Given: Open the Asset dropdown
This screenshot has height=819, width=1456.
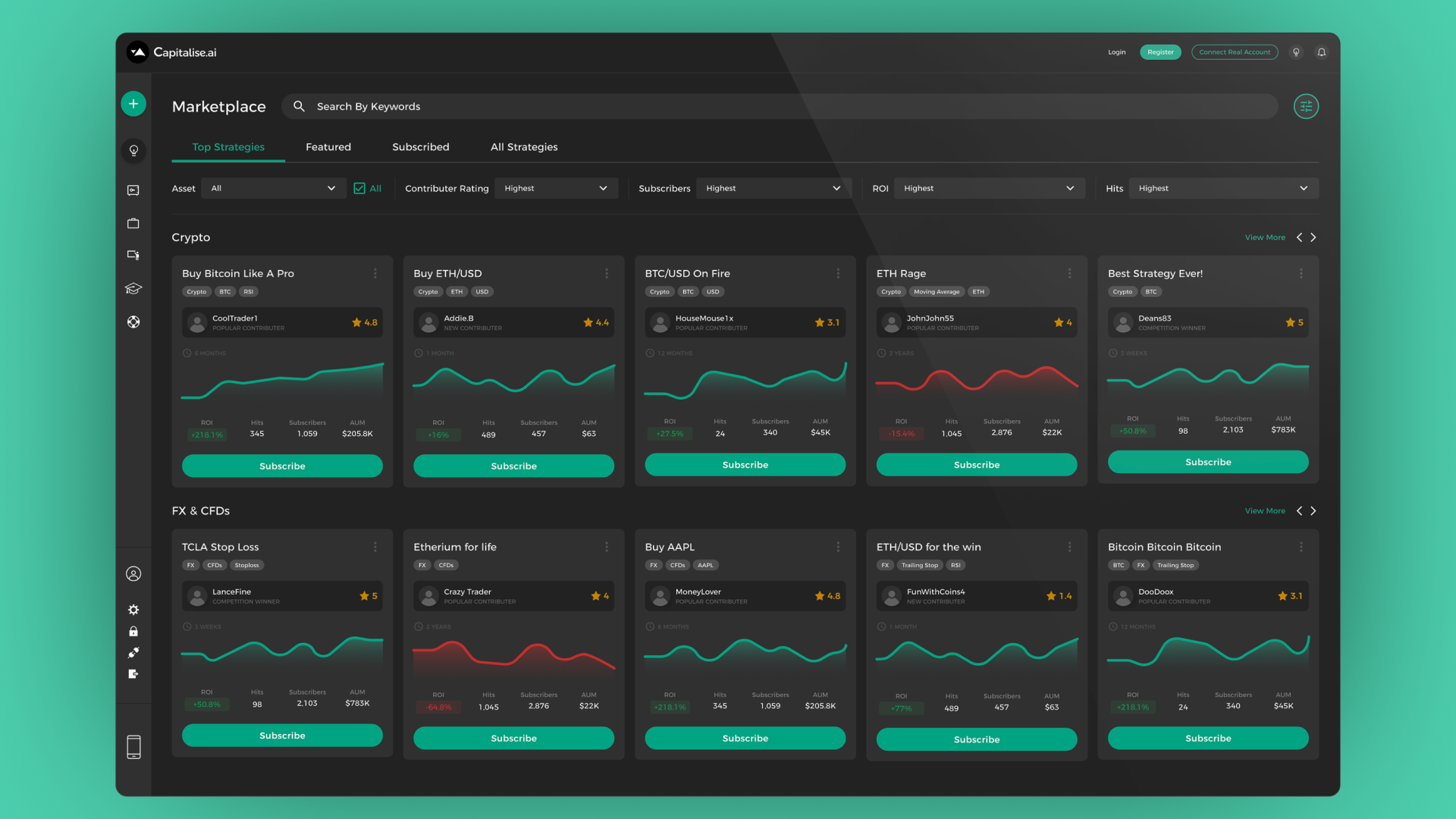Looking at the screenshot, I should [x=273, y=188].
